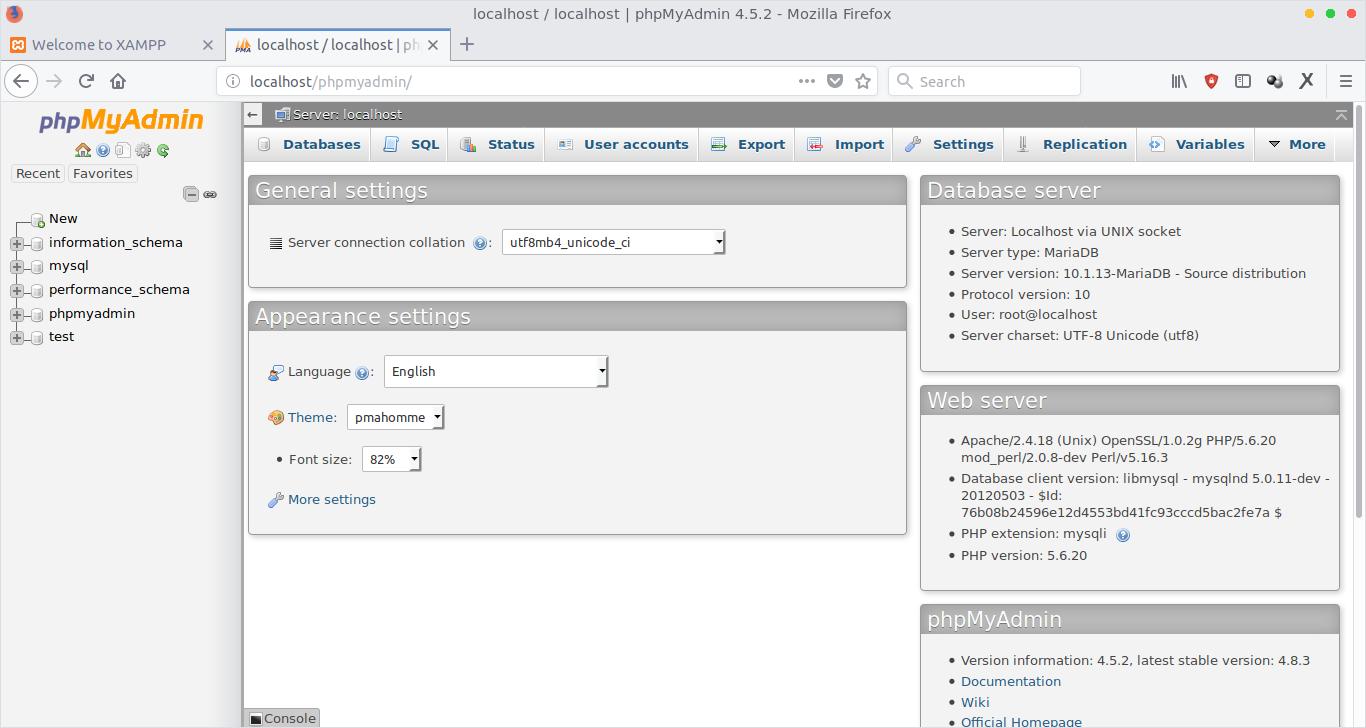Go back with Firefox back button

[x=22, y=81]
